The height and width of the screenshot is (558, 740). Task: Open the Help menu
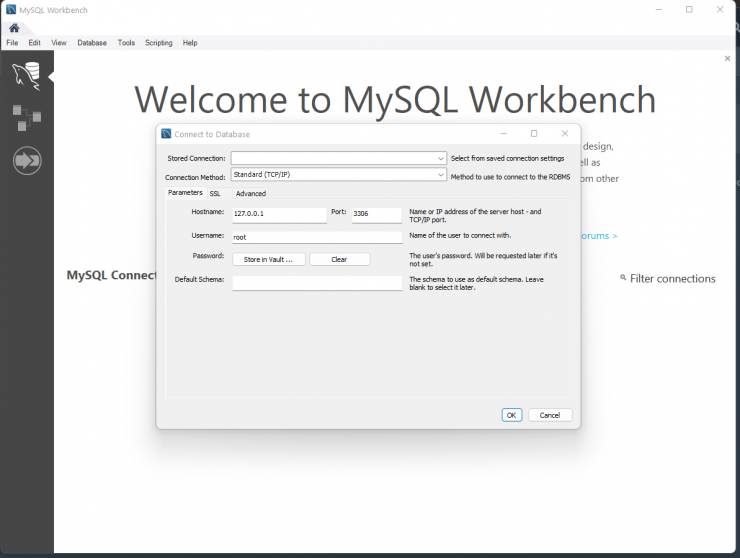(x=190, y=42)
